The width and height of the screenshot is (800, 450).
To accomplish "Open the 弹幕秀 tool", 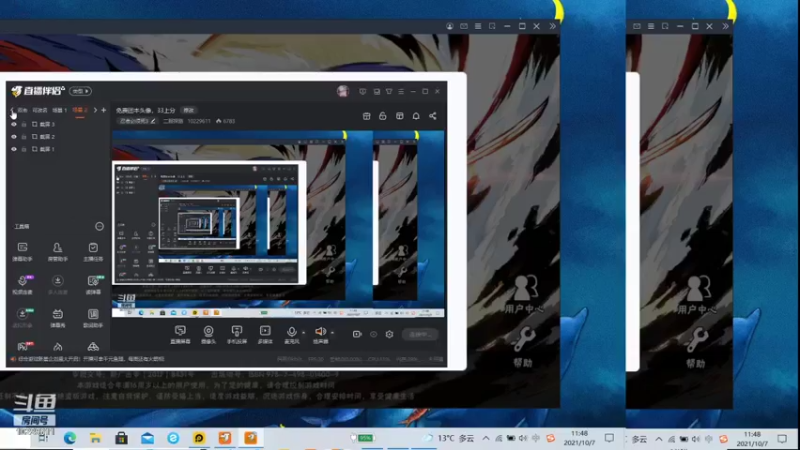I will click(x=58, y=318).
